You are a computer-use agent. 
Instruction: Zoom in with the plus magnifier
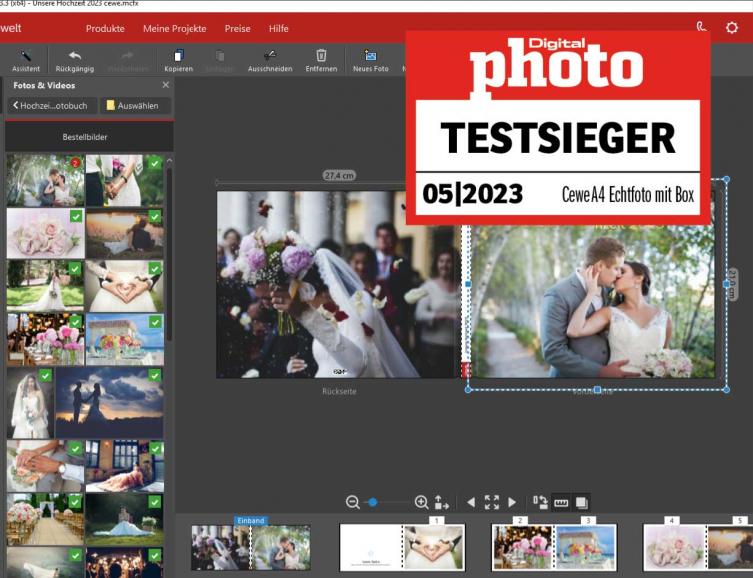coord(421,502)
